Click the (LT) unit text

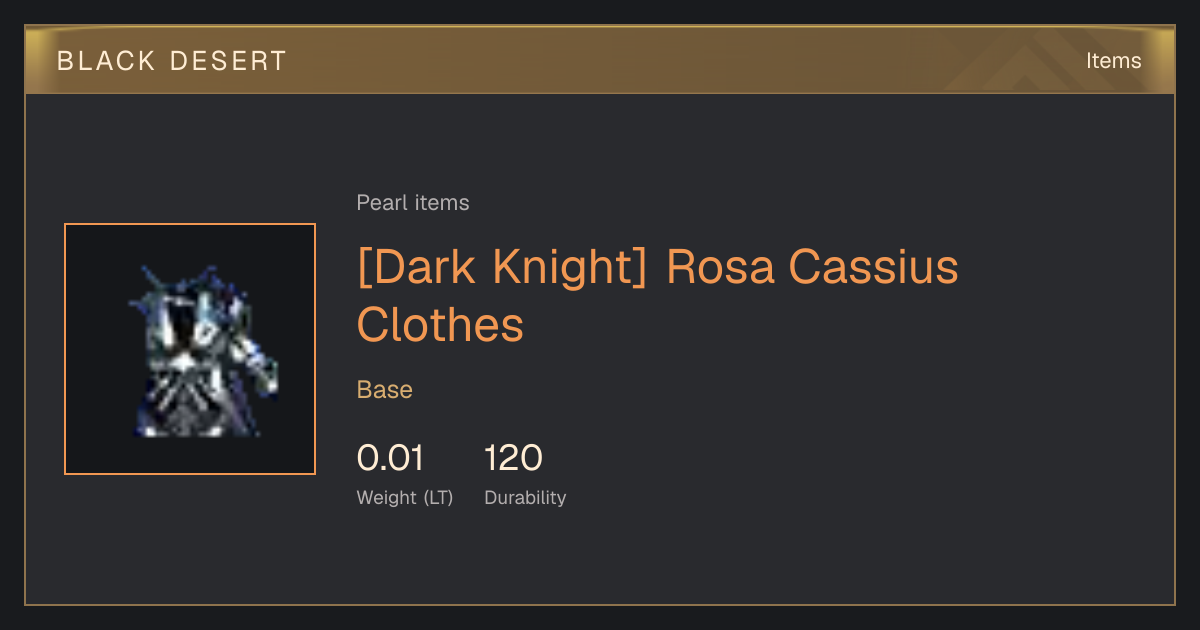(x=438, y=498)
